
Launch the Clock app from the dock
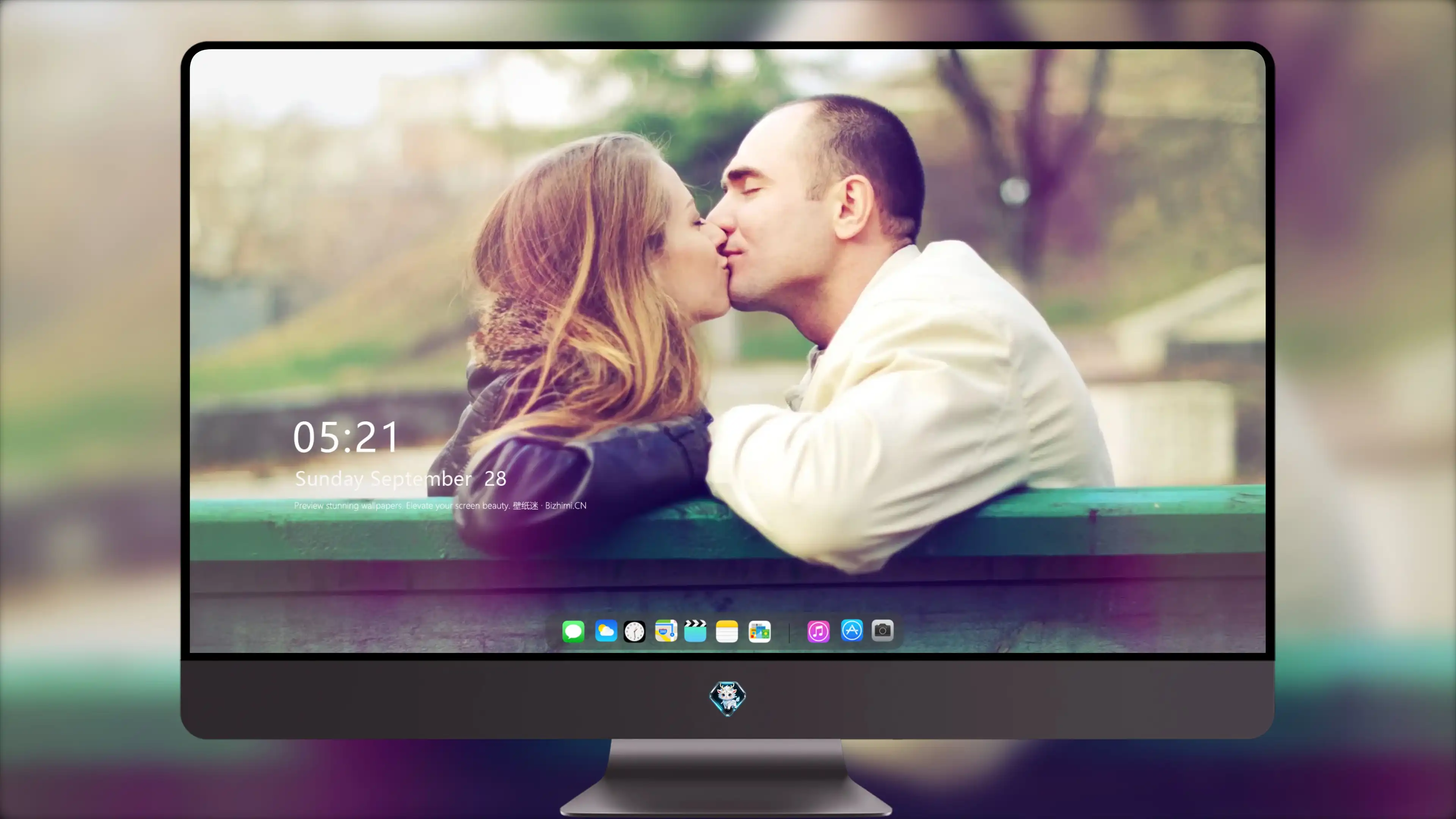coord(634,631)
